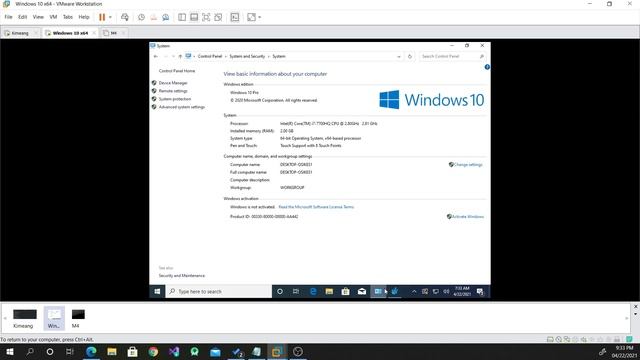This screenshot has width=640, height=360.
Task: Open System protection link
Action: click(x=175, y=99)
